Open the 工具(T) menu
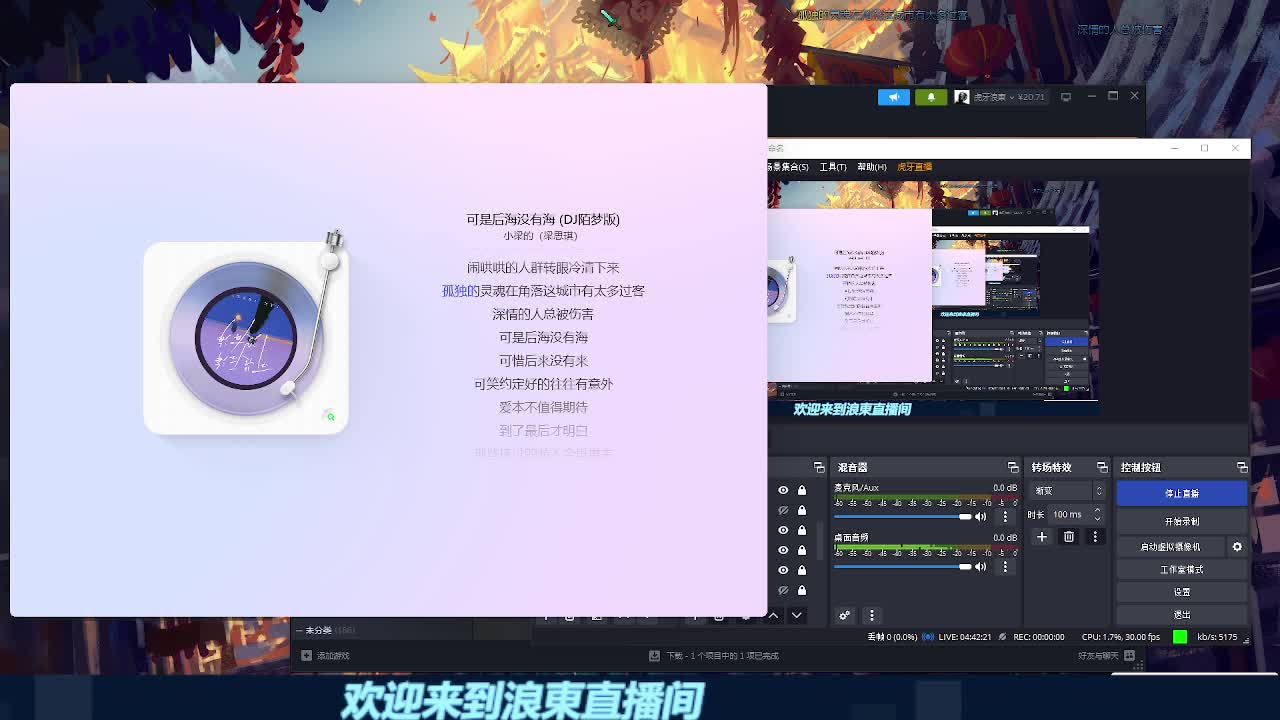The width and height of the screenshot is (1280, 720). coord(832,167)
